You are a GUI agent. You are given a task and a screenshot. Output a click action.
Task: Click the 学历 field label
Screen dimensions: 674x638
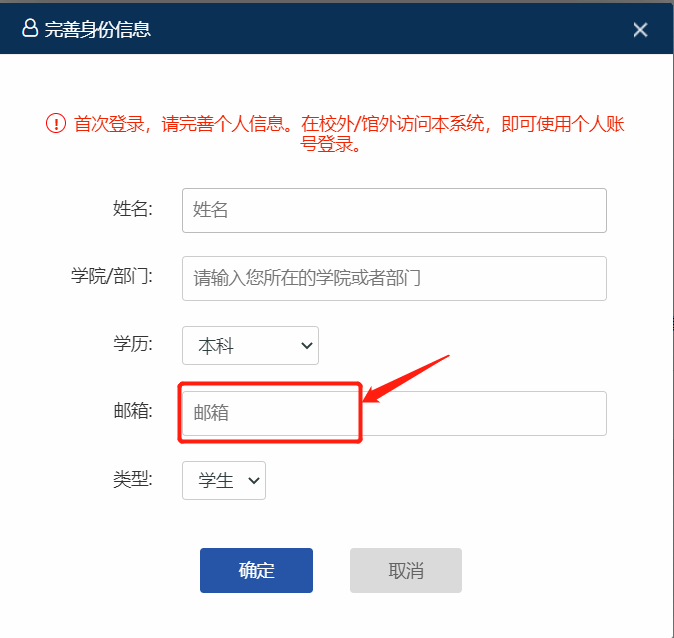[x=132, y=345]
